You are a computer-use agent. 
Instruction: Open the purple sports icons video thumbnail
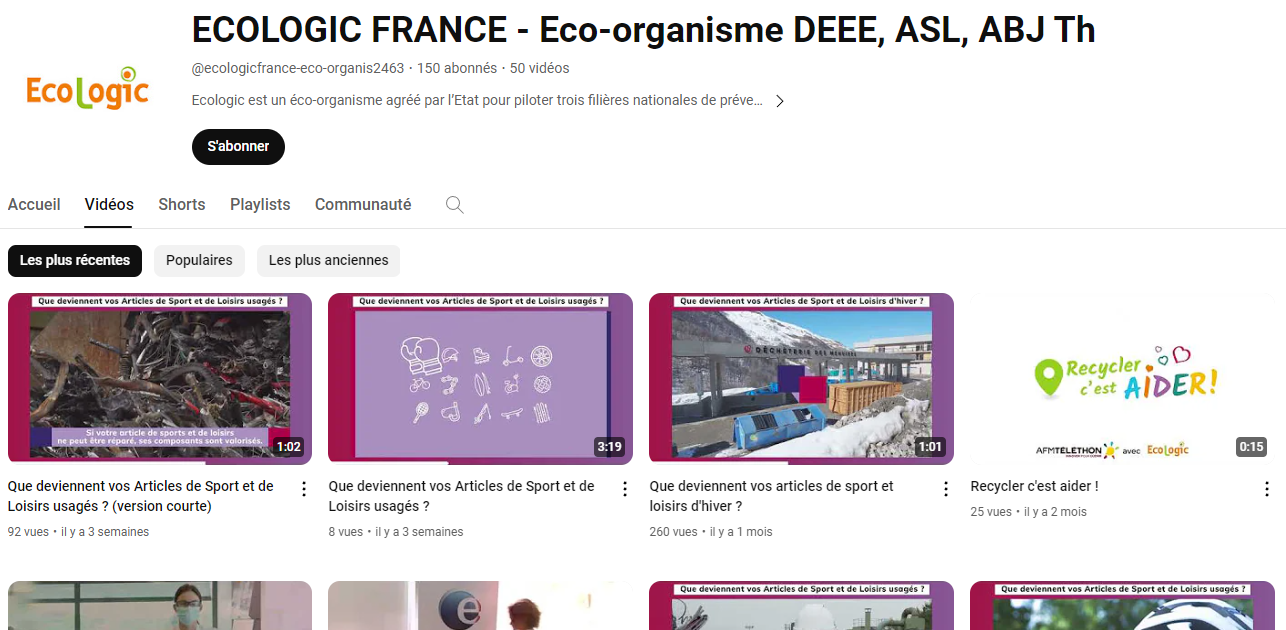click(480, 379)
